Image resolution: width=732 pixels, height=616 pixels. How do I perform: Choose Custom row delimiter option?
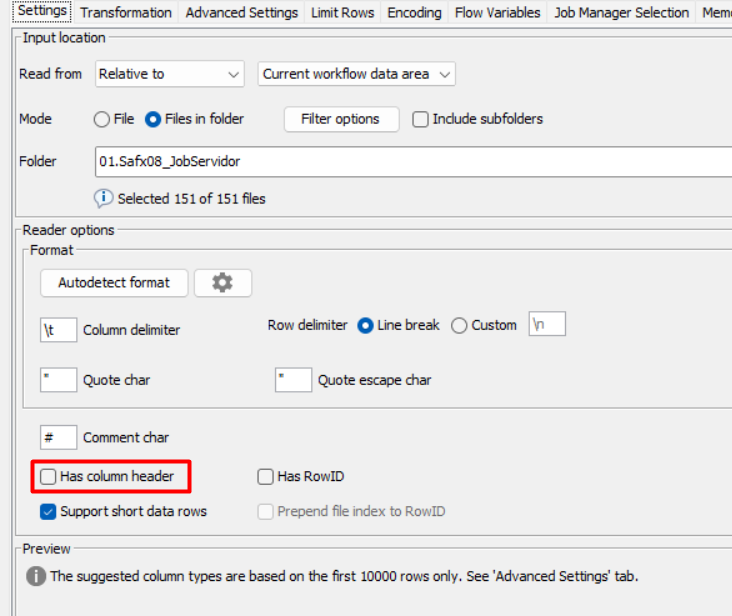pos(459,325)
